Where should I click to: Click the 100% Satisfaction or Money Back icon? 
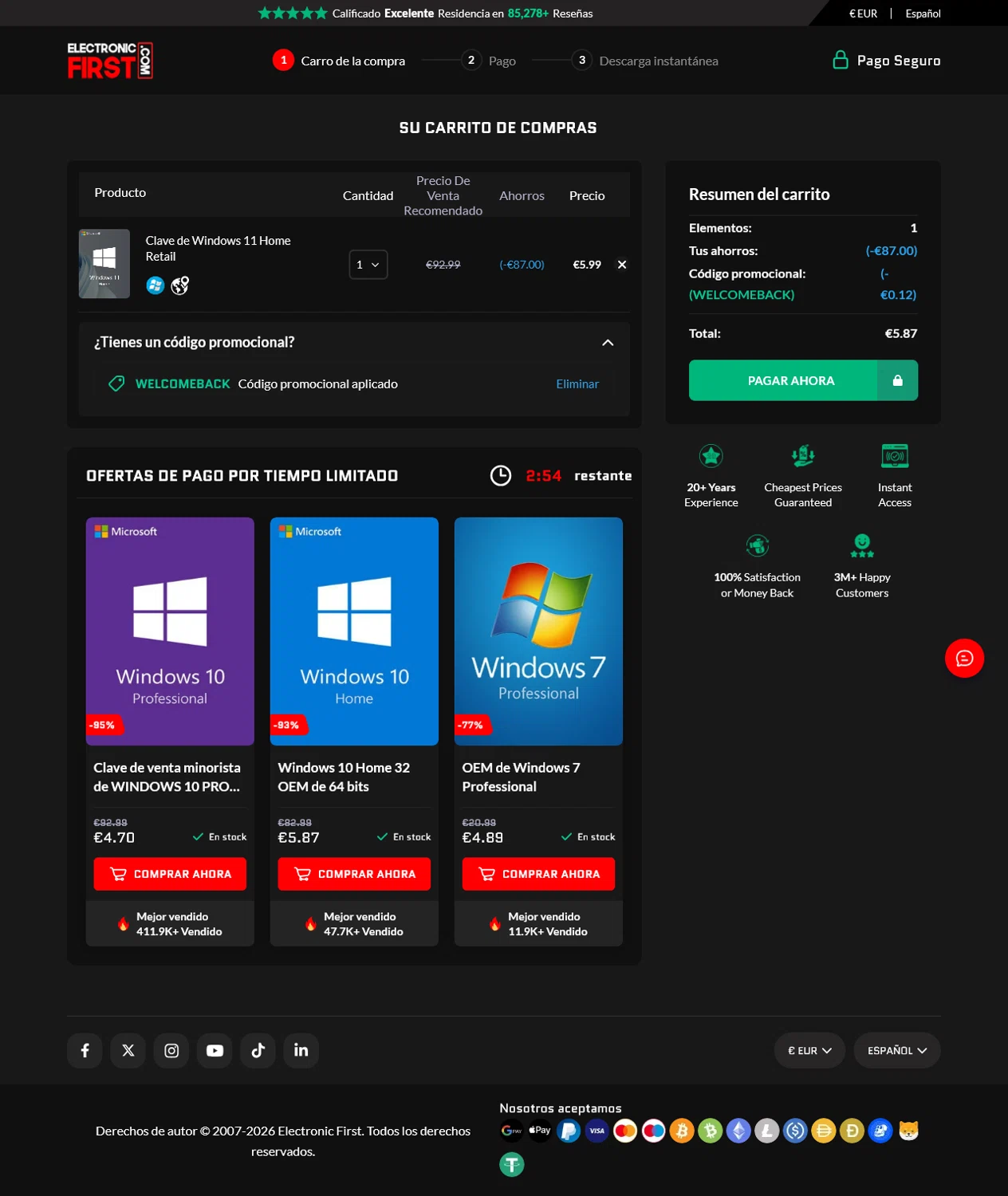(x=758, y=545)
